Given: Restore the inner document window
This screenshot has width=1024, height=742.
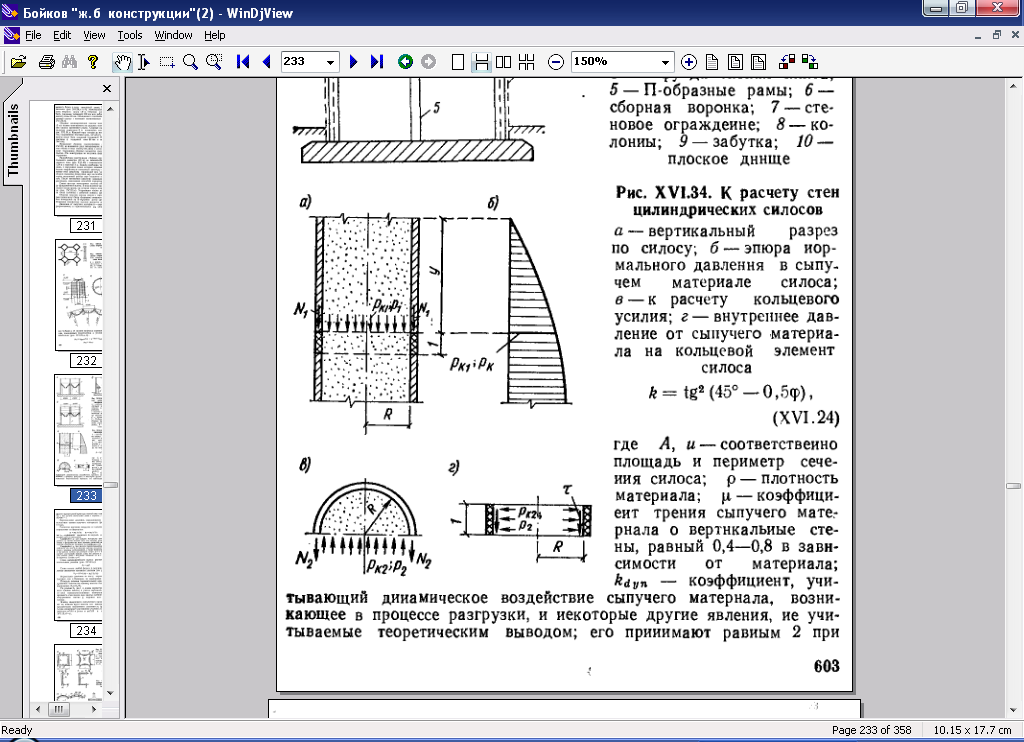Looking at the screenshot, I should tap(997, 35).
